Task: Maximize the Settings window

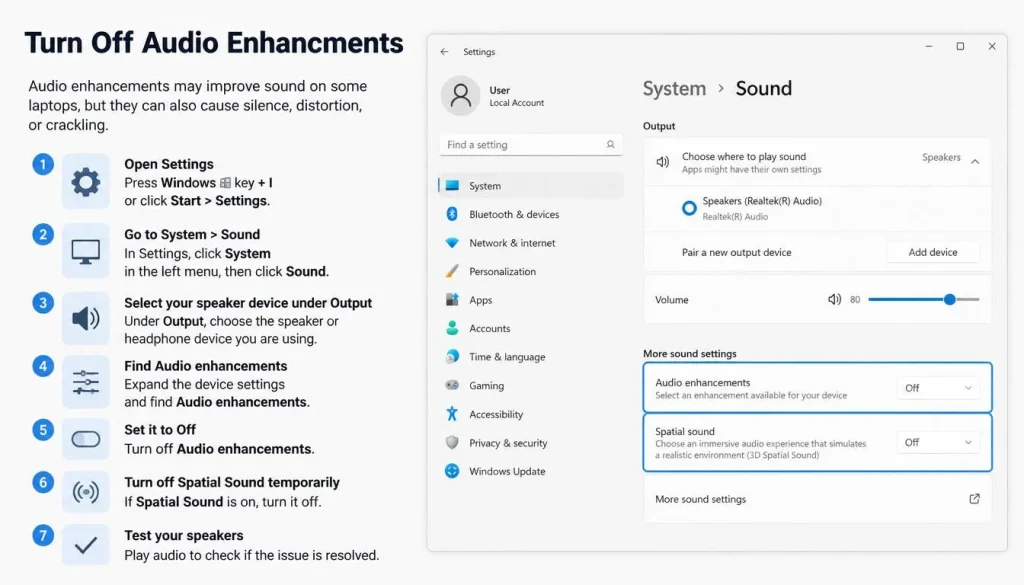Action: [960, 46]
